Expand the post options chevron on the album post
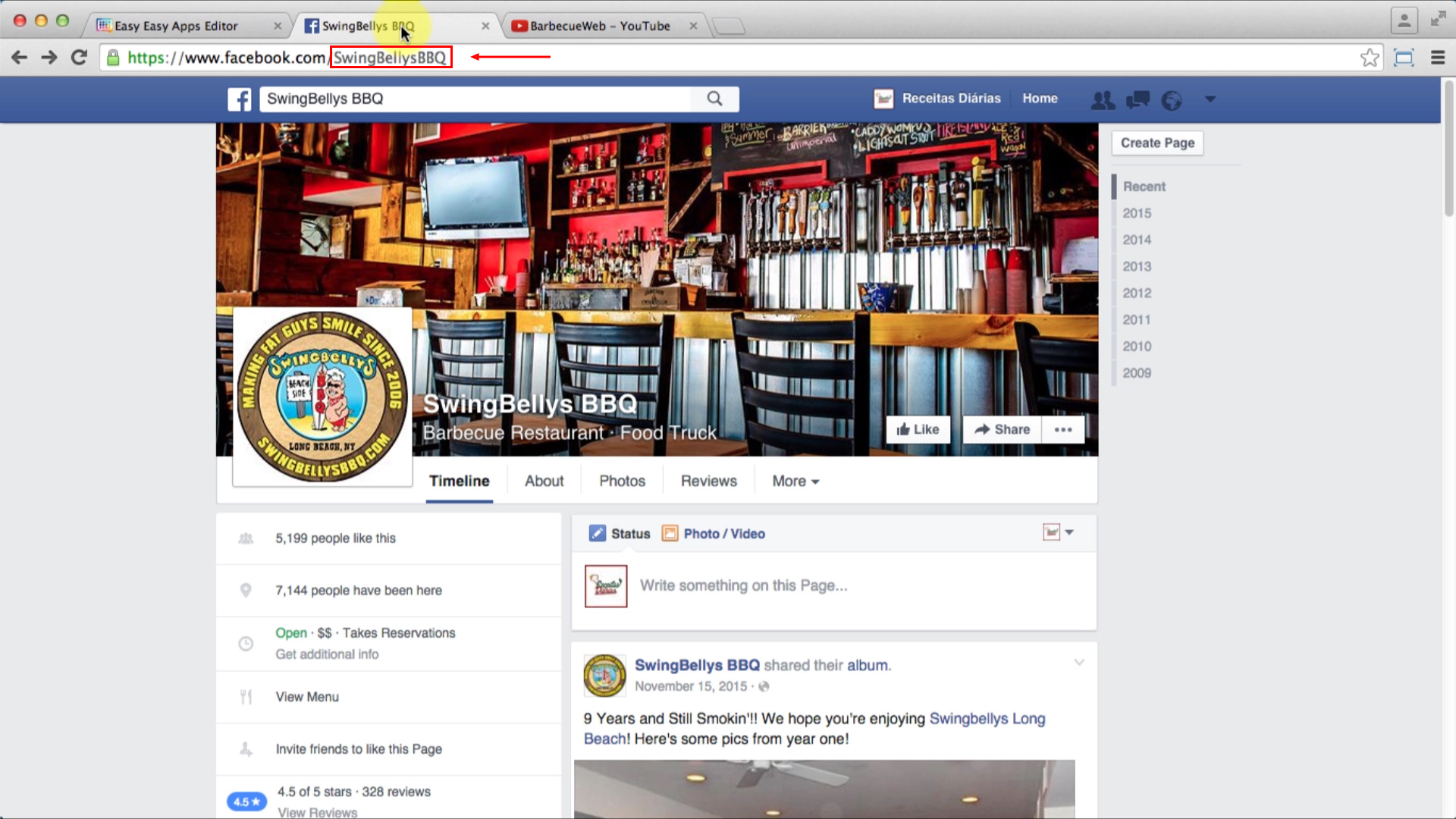Screen dimensions: 1456x819 1078,662
